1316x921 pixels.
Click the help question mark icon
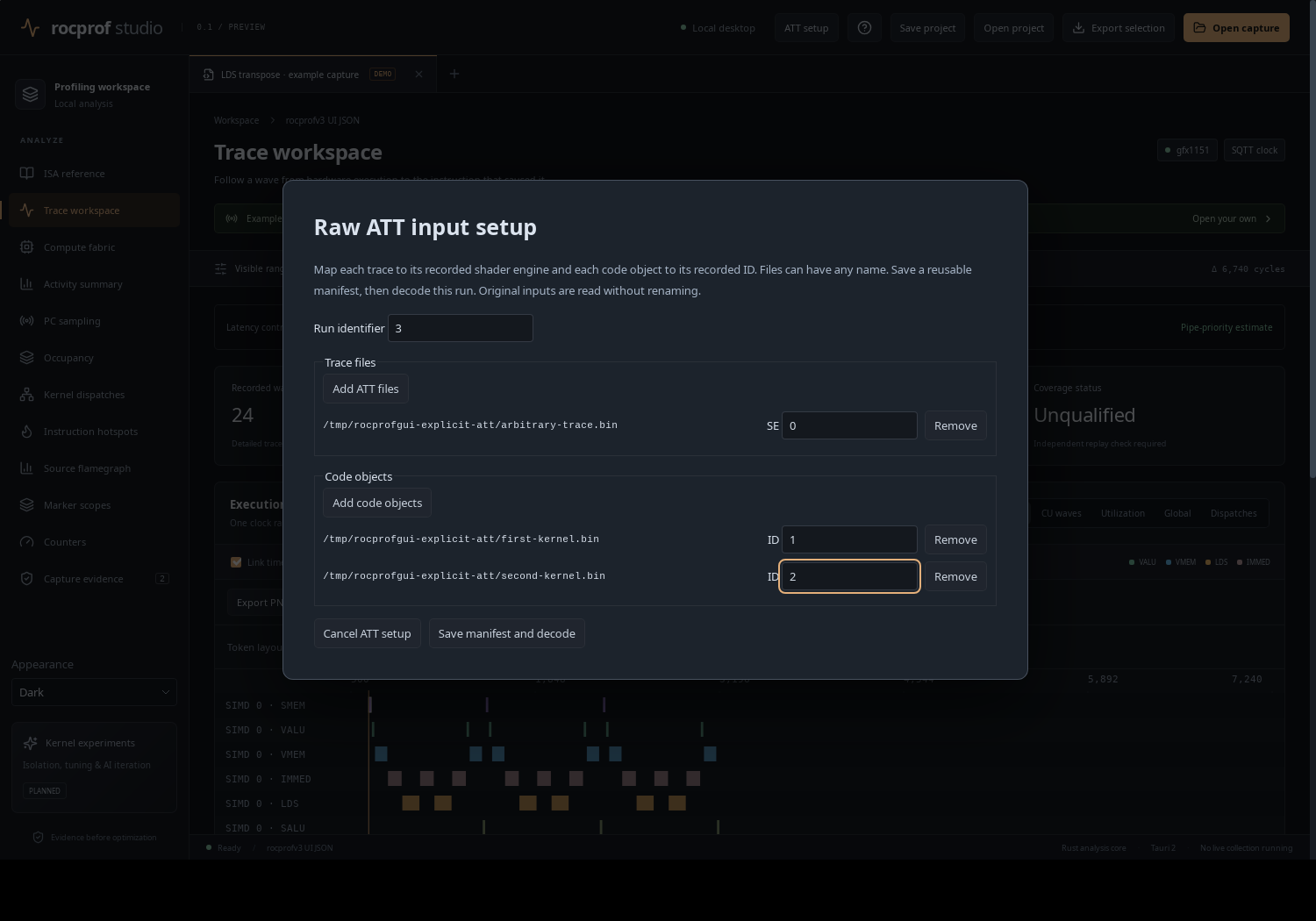864,28
